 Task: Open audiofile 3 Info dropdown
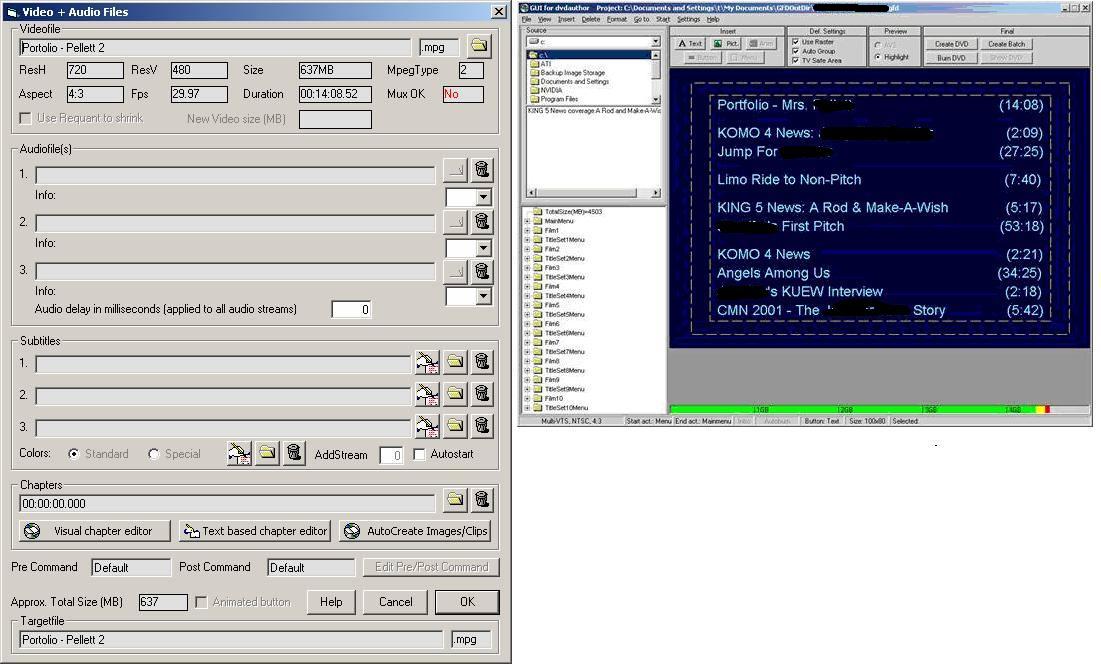coord(483,296)
